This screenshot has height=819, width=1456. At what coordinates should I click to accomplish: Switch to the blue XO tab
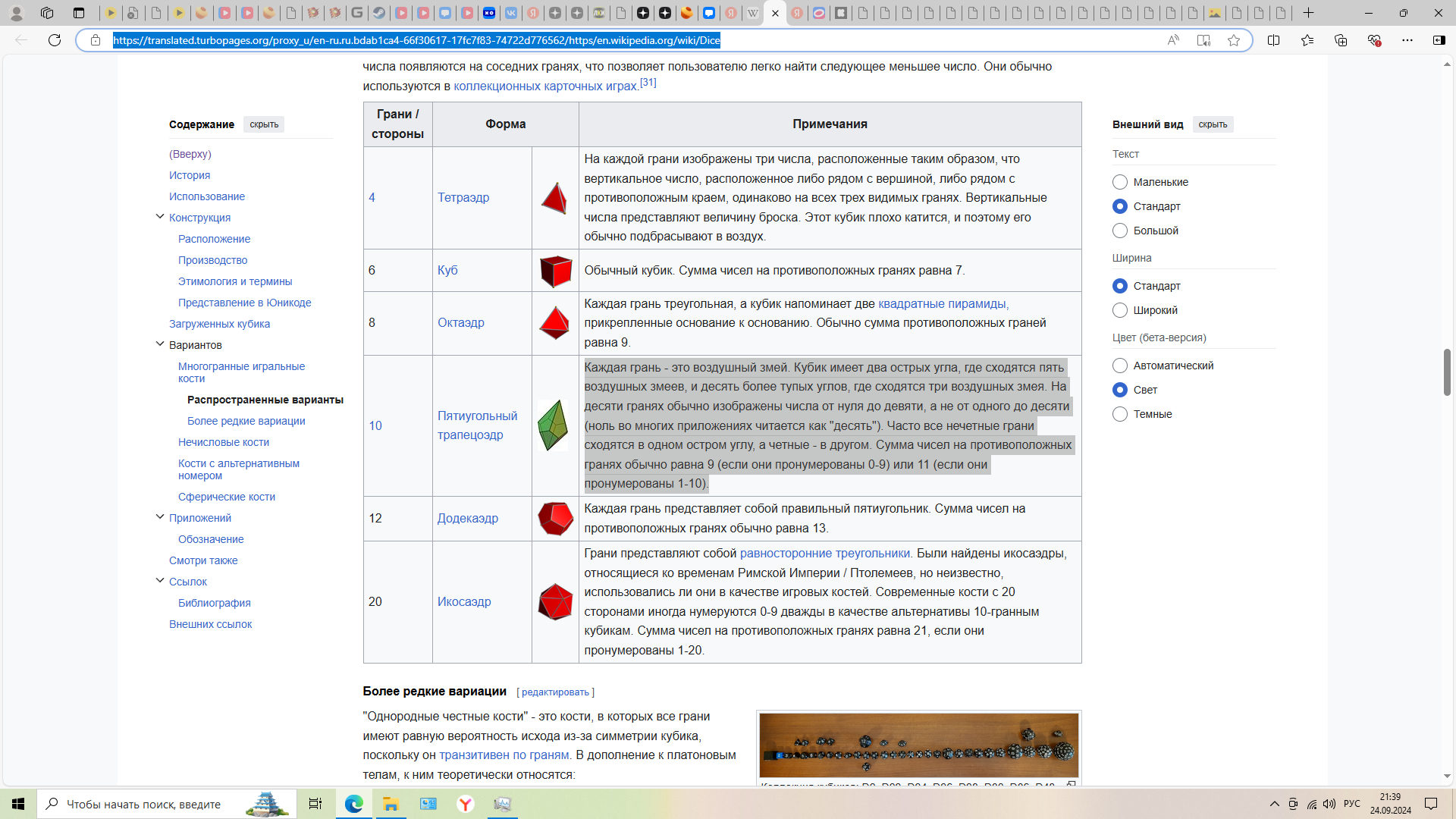[489, 13]
